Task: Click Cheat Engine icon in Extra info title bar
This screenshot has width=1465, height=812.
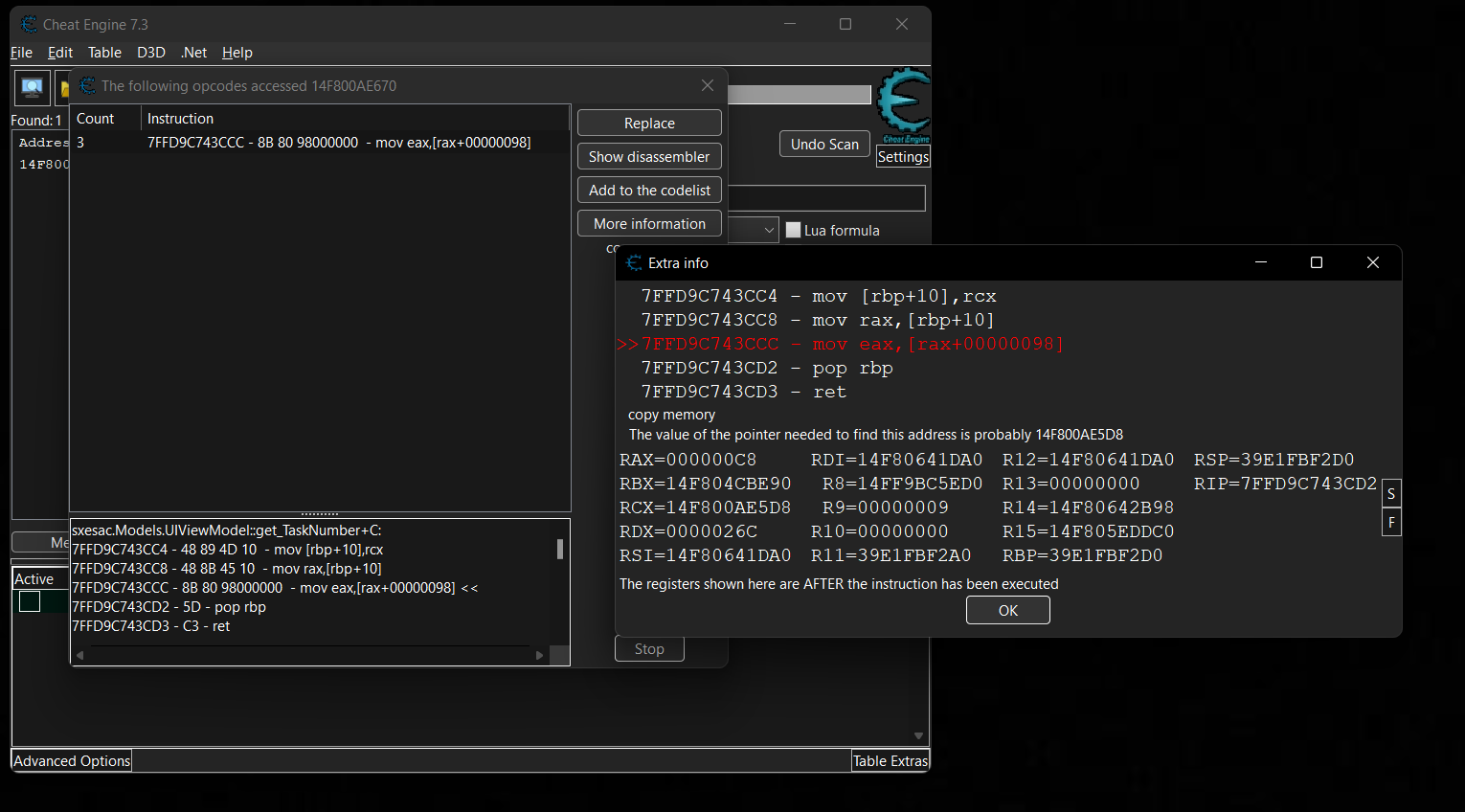Action: (x=634, y=262)
